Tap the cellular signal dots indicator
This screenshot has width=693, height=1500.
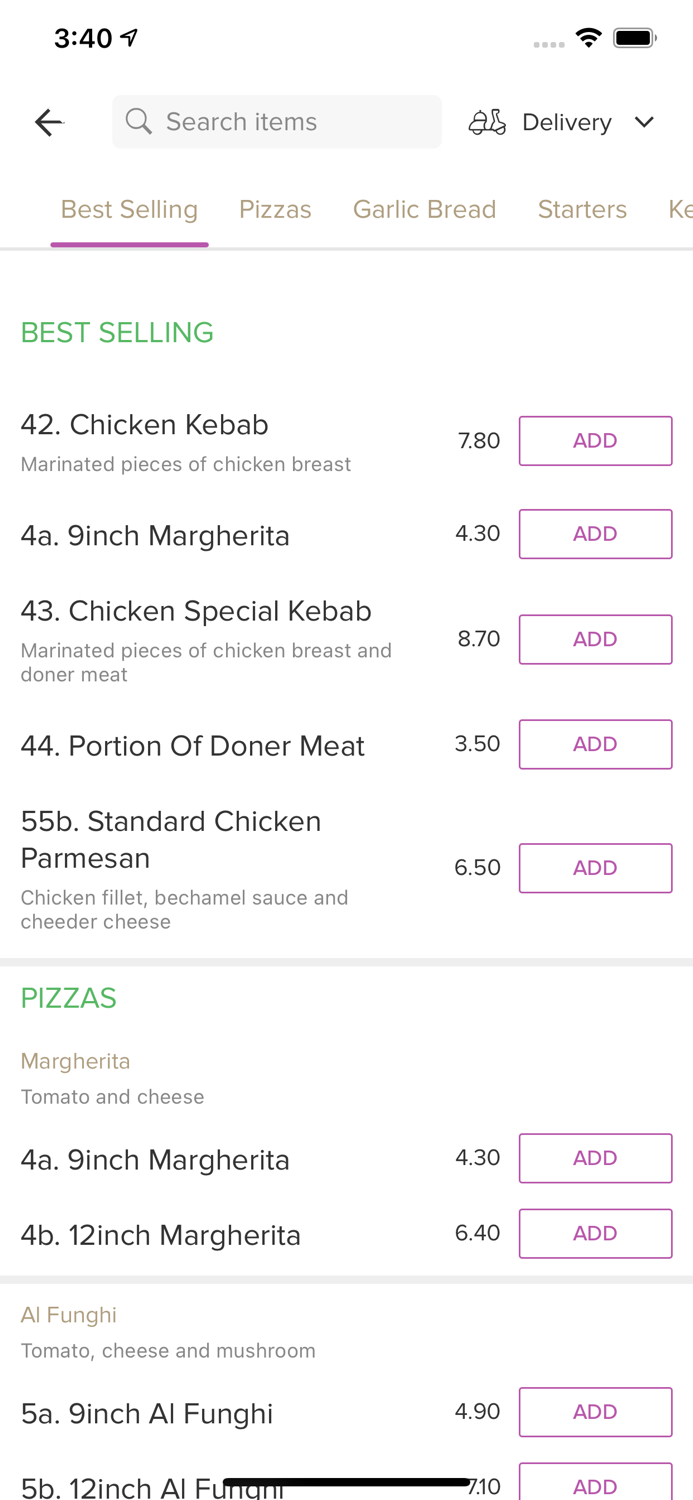(548, 42)
